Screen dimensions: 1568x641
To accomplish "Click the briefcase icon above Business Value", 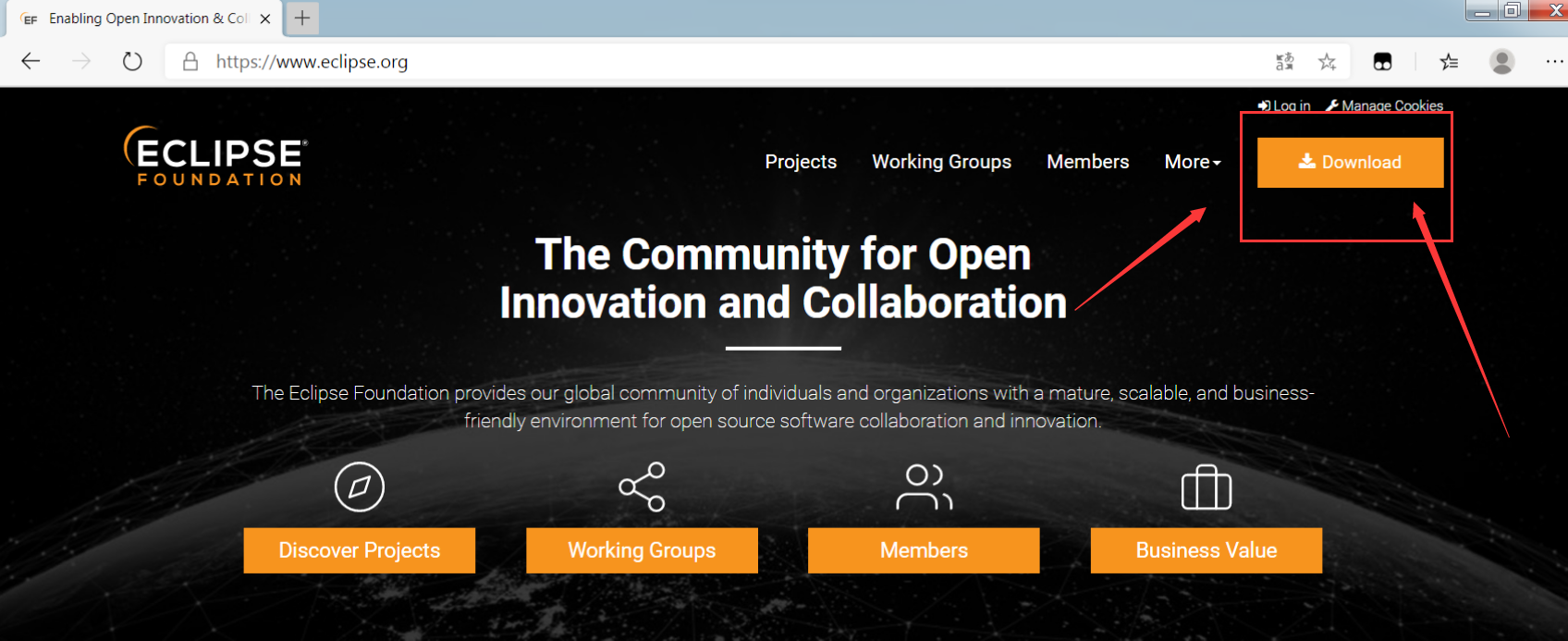I will tap(1207, 487).
